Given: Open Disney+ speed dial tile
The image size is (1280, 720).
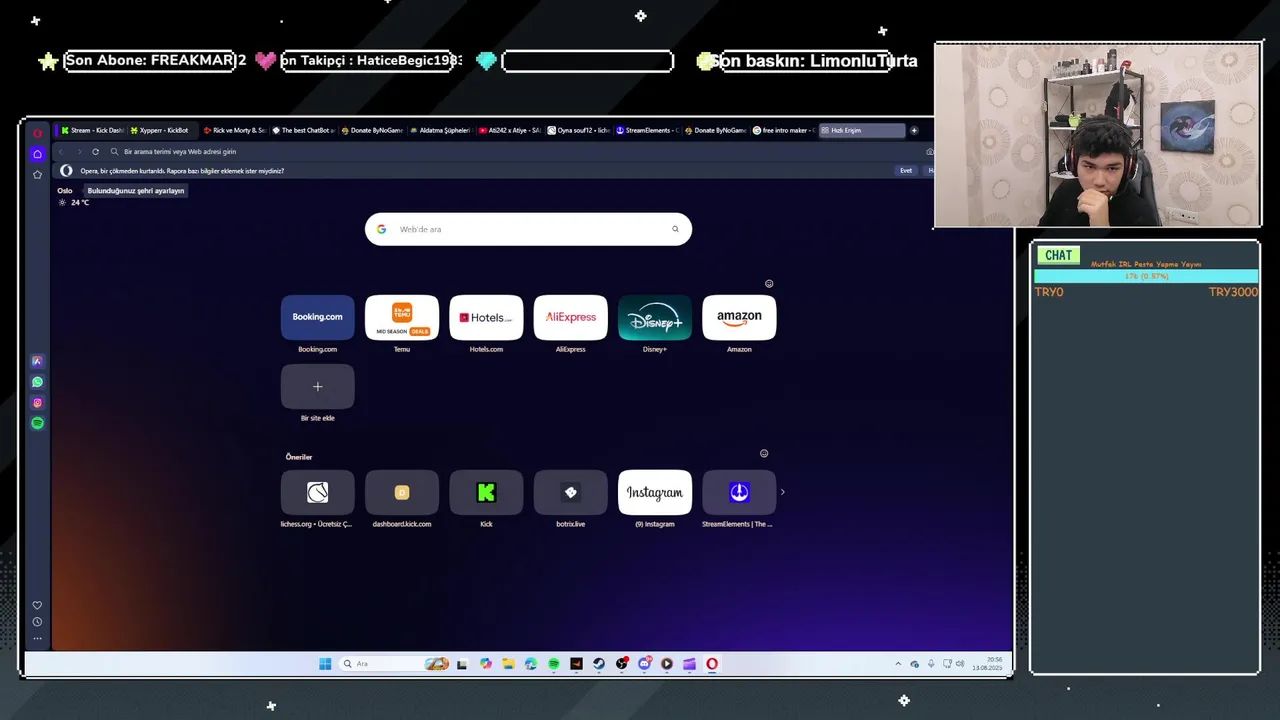Looking at the screenshot, I should [655, 317].
